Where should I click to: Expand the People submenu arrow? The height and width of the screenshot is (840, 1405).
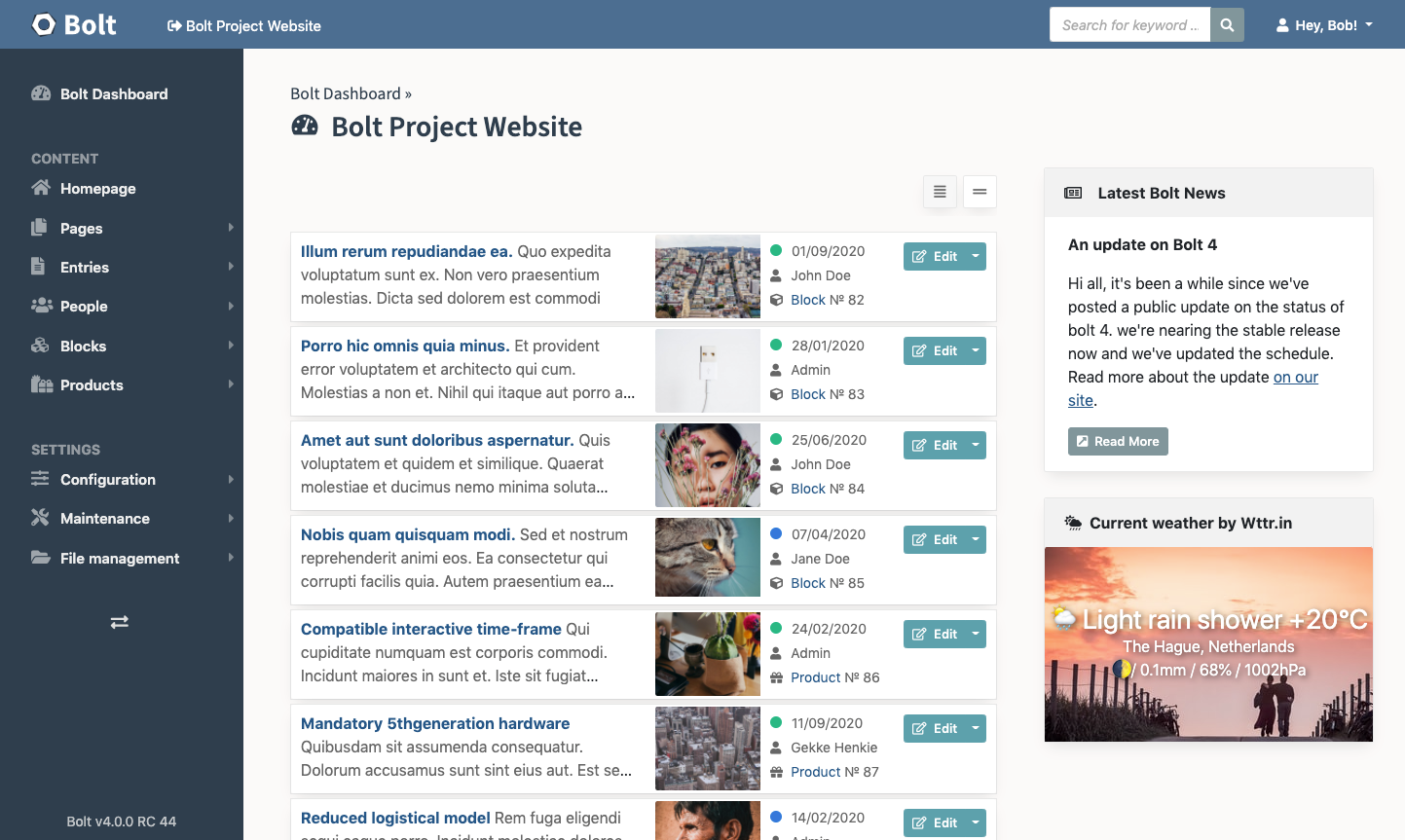231,306
